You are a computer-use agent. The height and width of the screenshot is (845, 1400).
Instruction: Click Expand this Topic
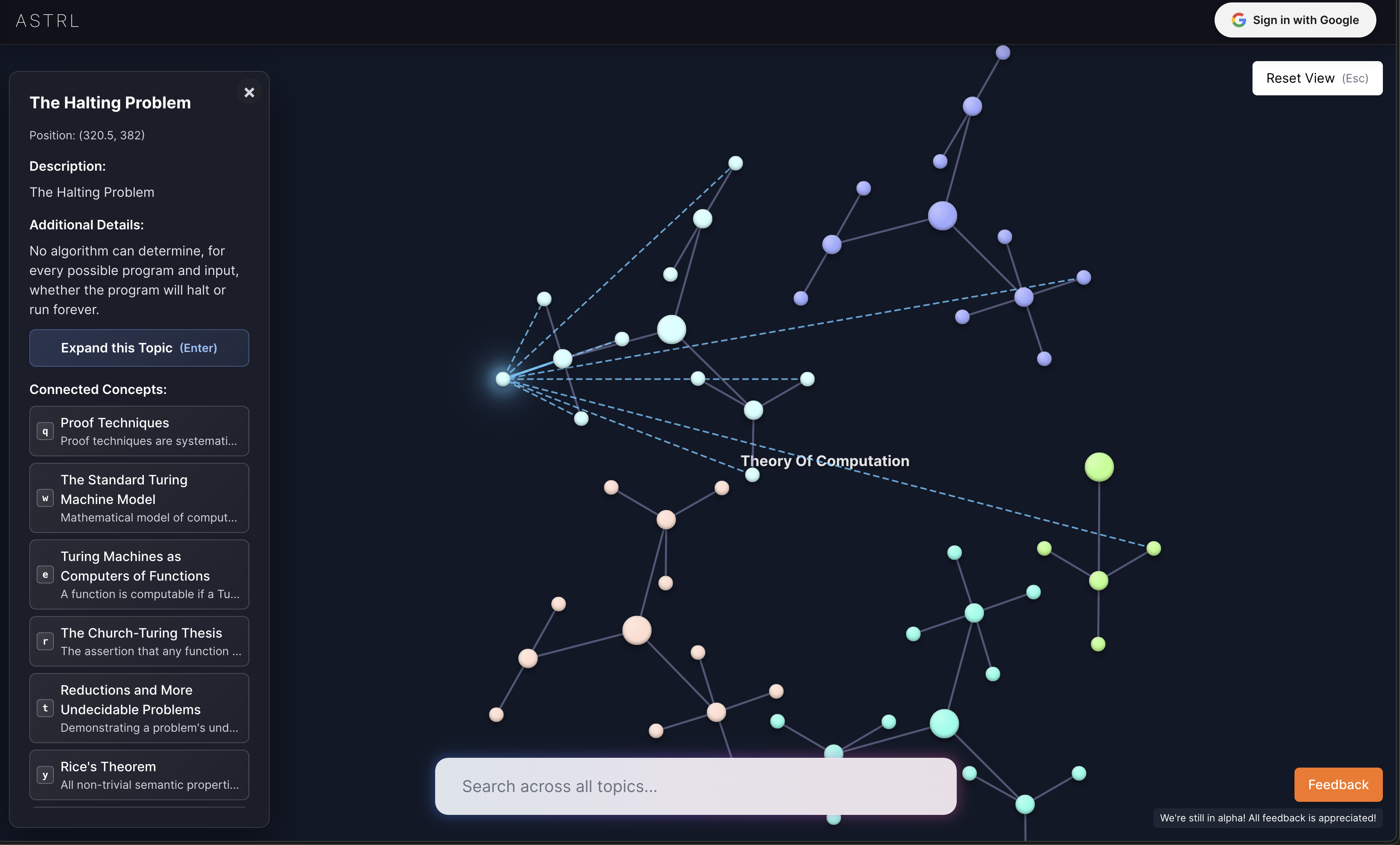coord(139,348)
